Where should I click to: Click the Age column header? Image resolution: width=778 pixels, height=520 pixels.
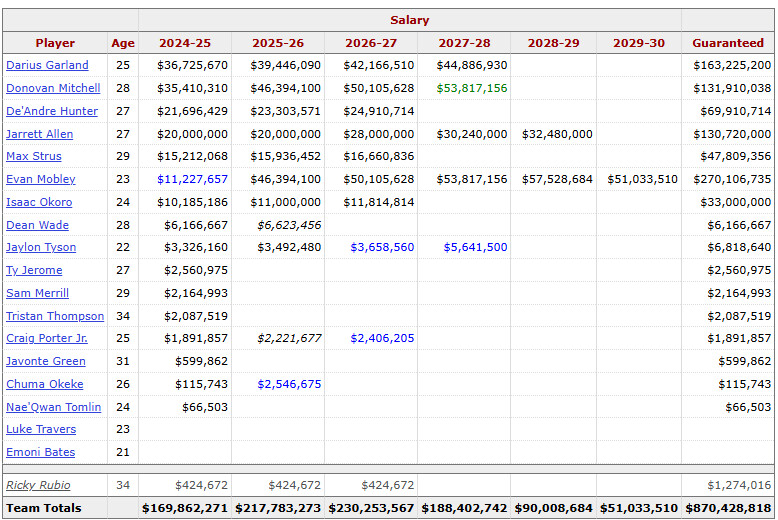tap(123, 43)
